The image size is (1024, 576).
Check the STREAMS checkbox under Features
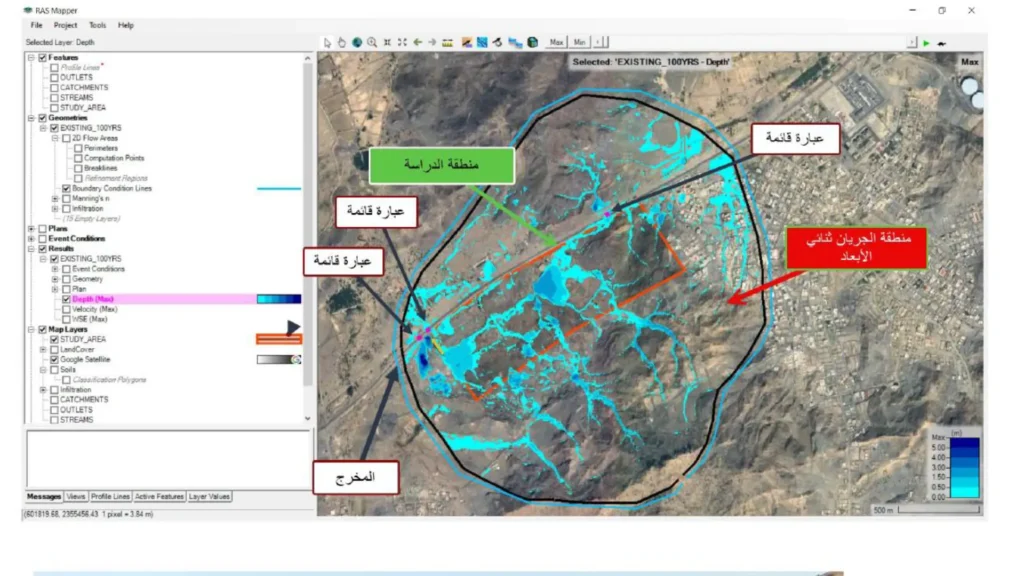coord(54,97)
